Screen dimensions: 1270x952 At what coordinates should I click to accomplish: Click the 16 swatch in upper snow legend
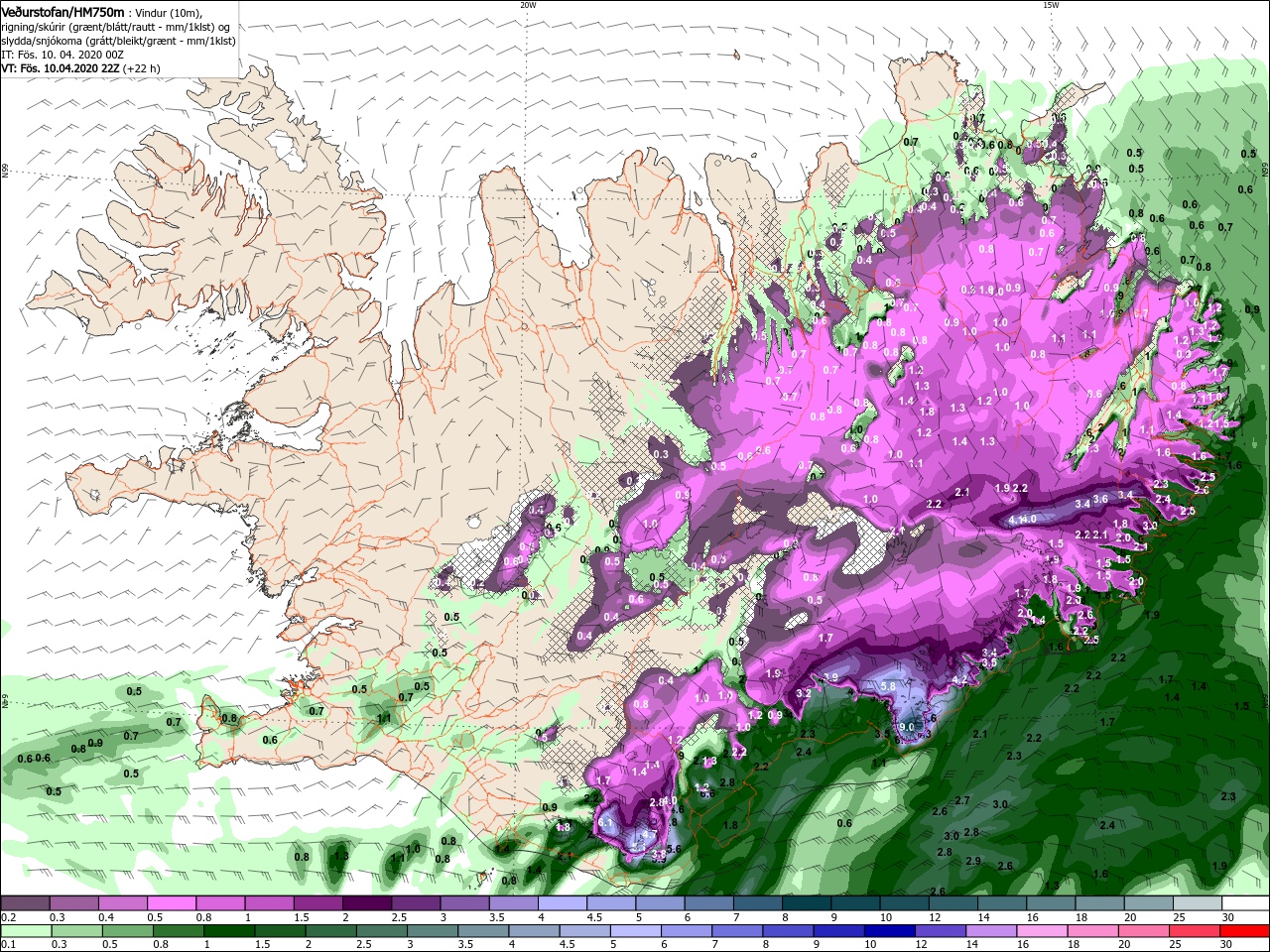(x=1050, y=903)
